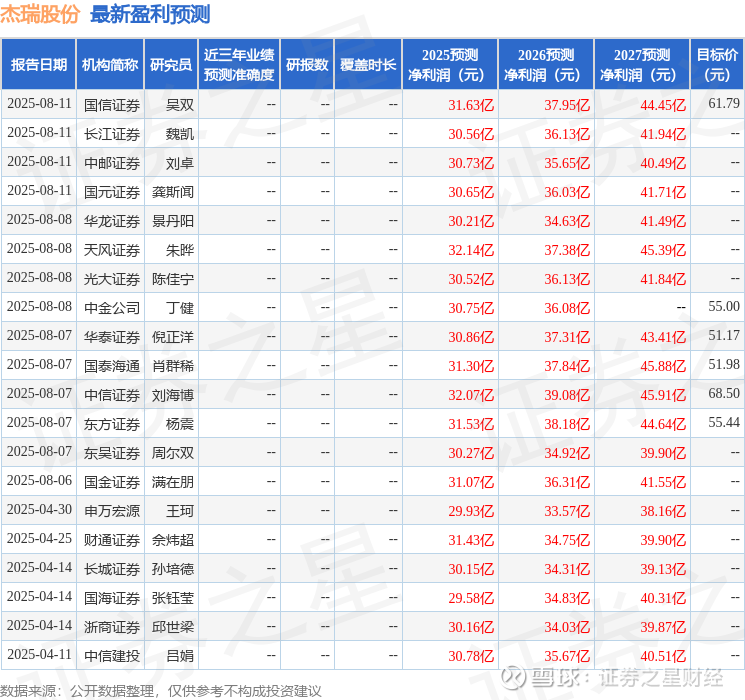Click target price 61.79

point(724,104)
